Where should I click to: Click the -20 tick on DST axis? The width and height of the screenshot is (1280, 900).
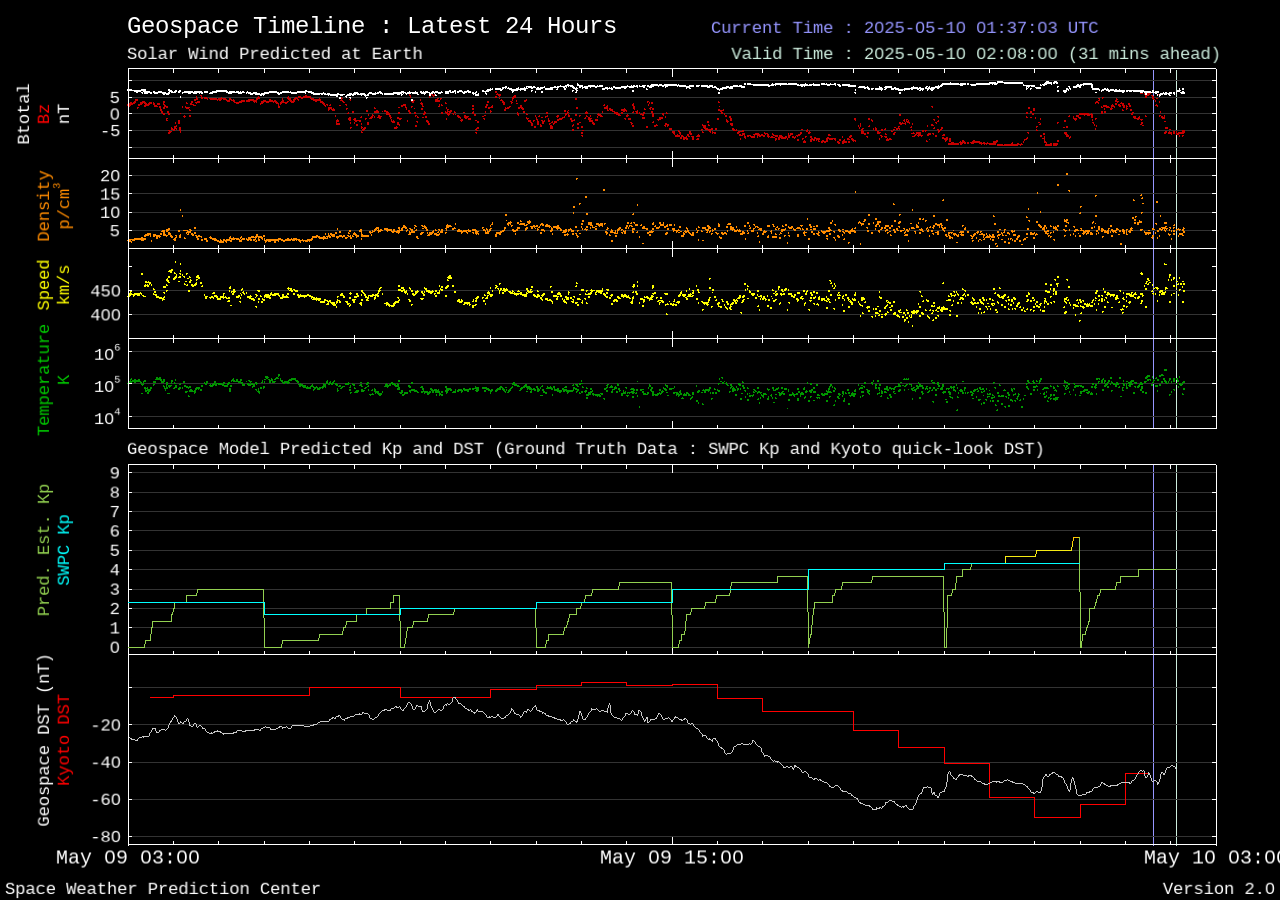click(x=107, y=725)
